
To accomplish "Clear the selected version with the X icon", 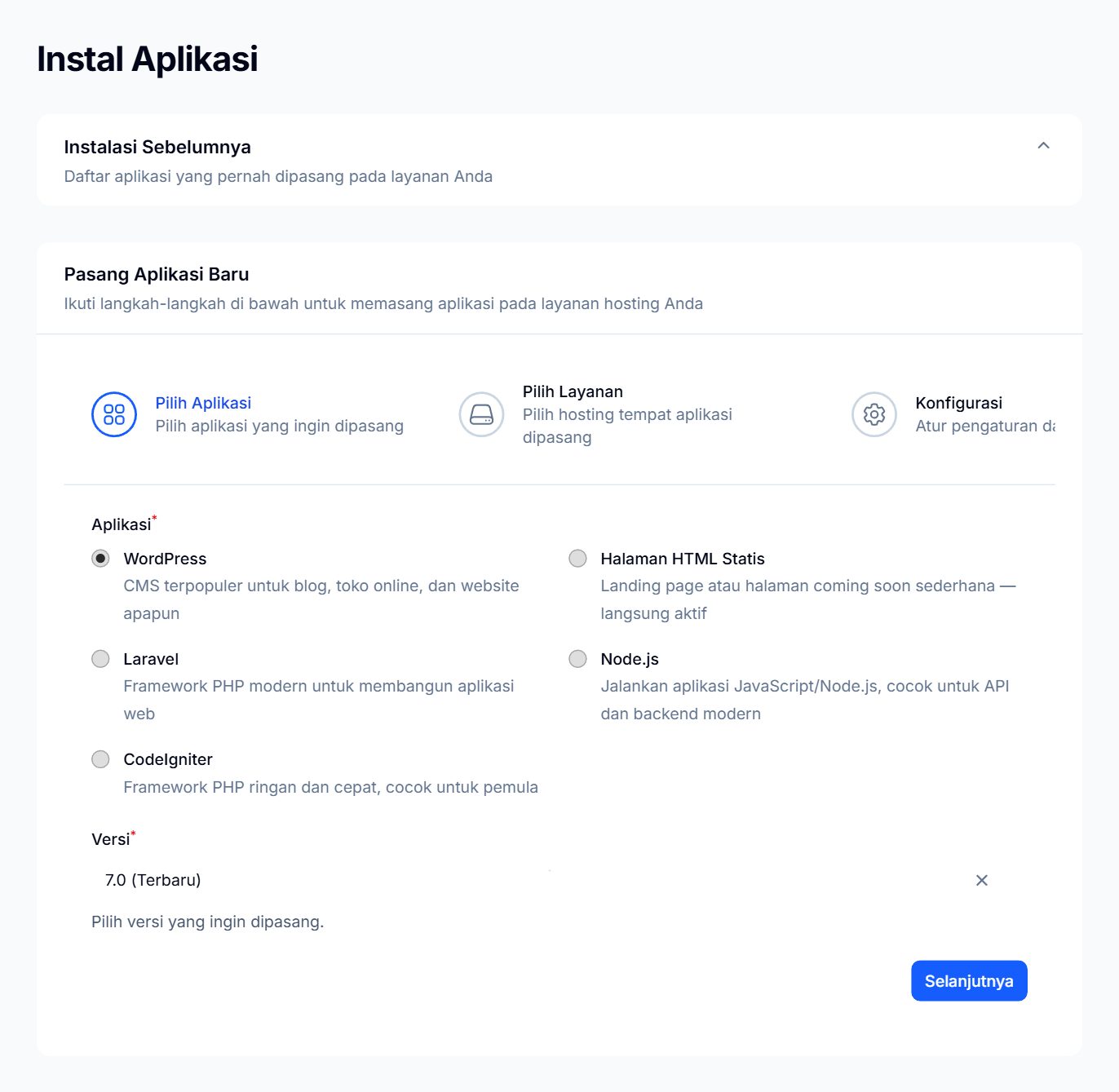I will click(982, 880).
